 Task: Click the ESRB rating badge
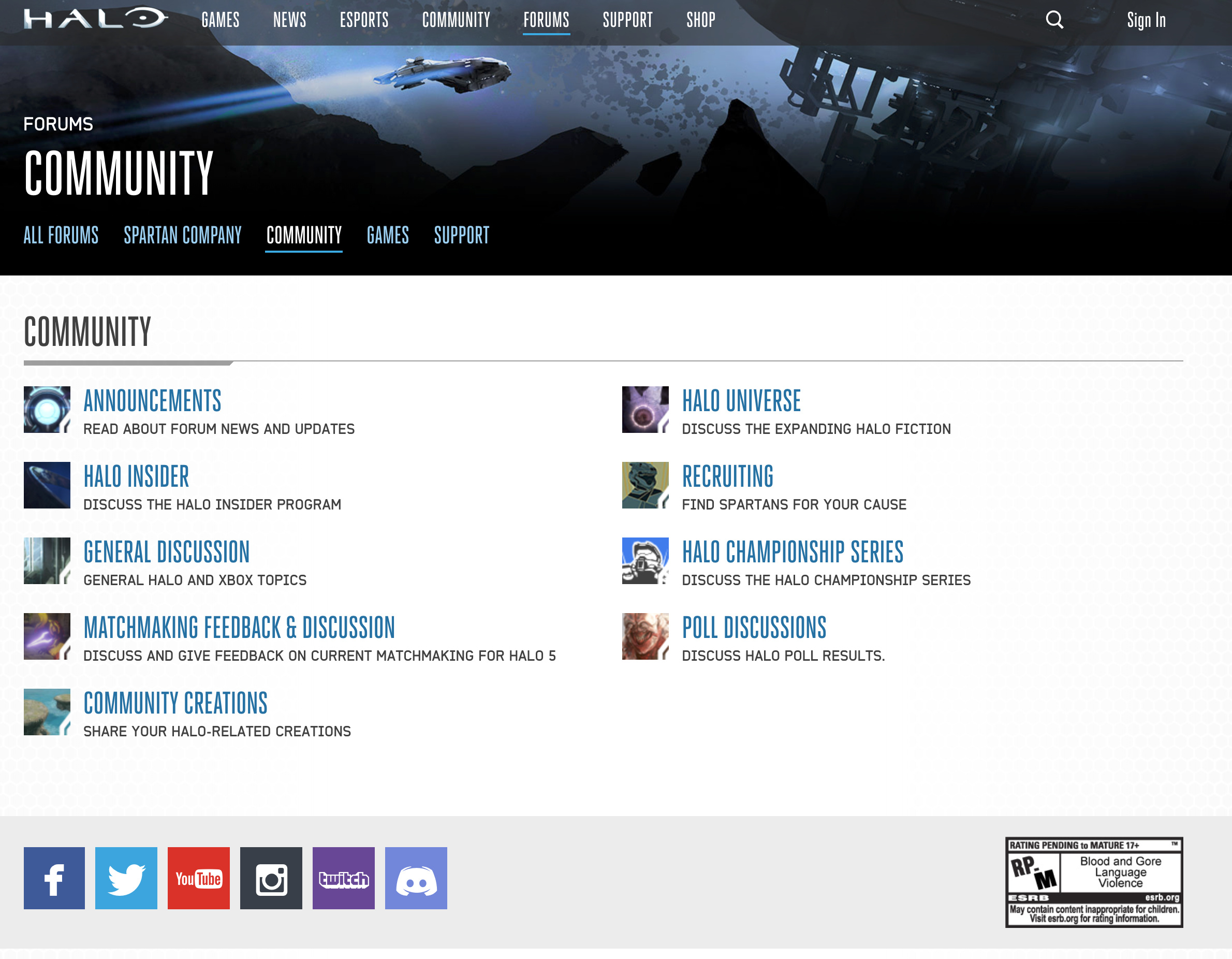click(x=1094, y=882)
